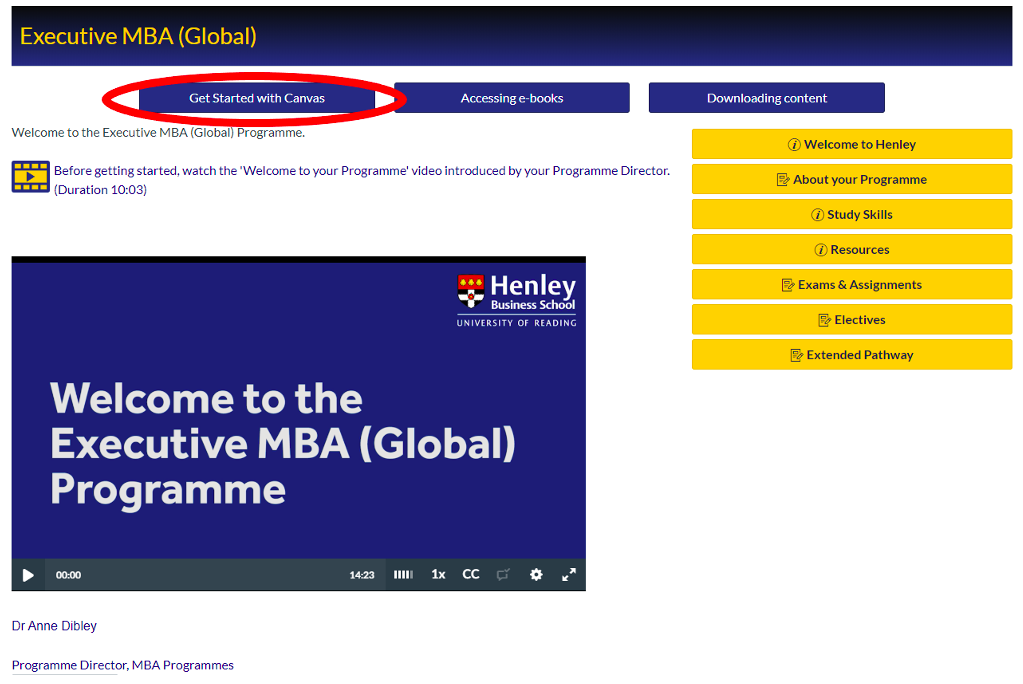1023x684 pixels.
Task: Open the About your Programme section
Action: [x=851, y=179]
